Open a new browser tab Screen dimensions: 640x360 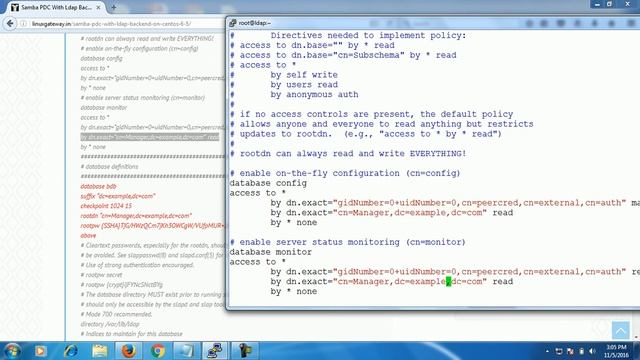tap(113, 7)
